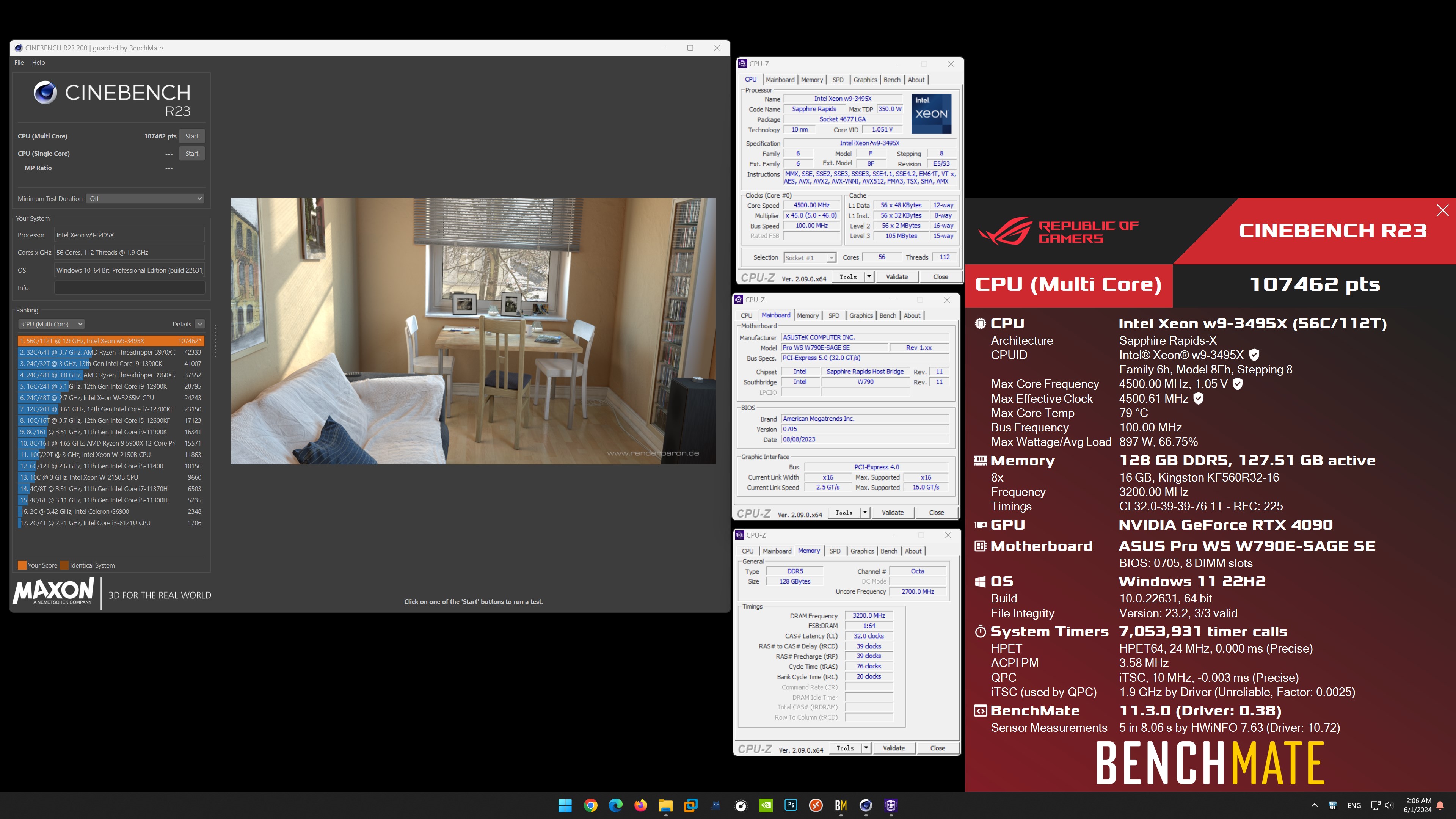Open Firefox from the taskbar
Screen dimensions: 1456x819
[640, 805]
